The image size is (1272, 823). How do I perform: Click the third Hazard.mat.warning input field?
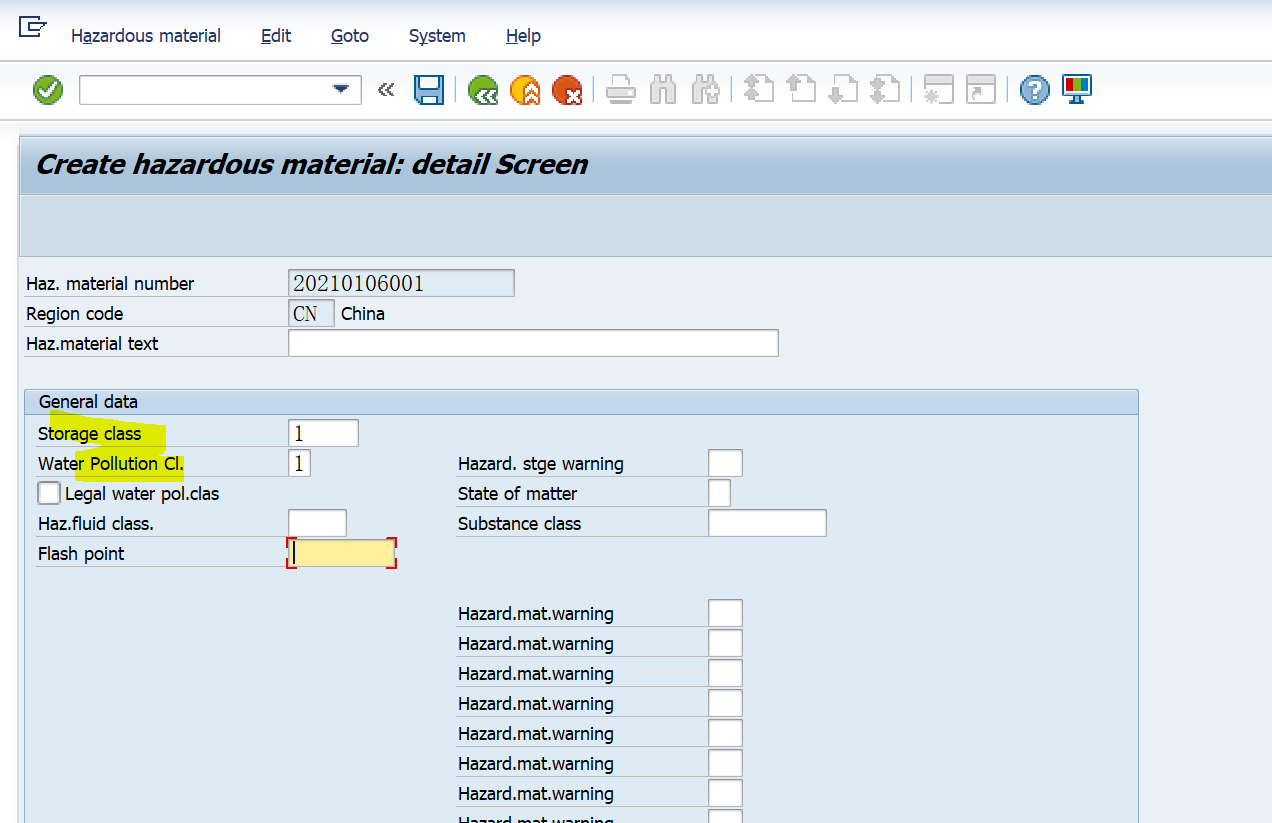click(x=725, y=673)
